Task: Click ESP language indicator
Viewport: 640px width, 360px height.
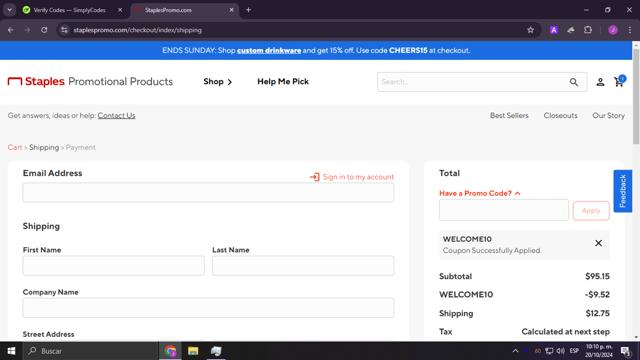Action: point(574,351)
